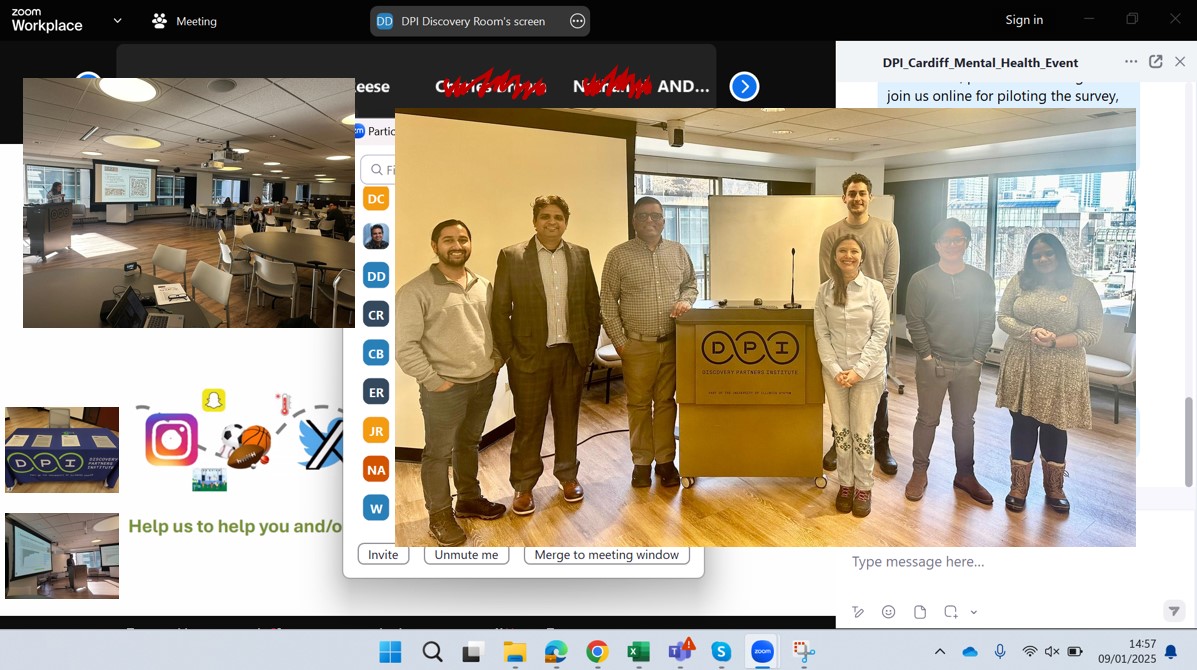Select the JR participant avatar

376,431
